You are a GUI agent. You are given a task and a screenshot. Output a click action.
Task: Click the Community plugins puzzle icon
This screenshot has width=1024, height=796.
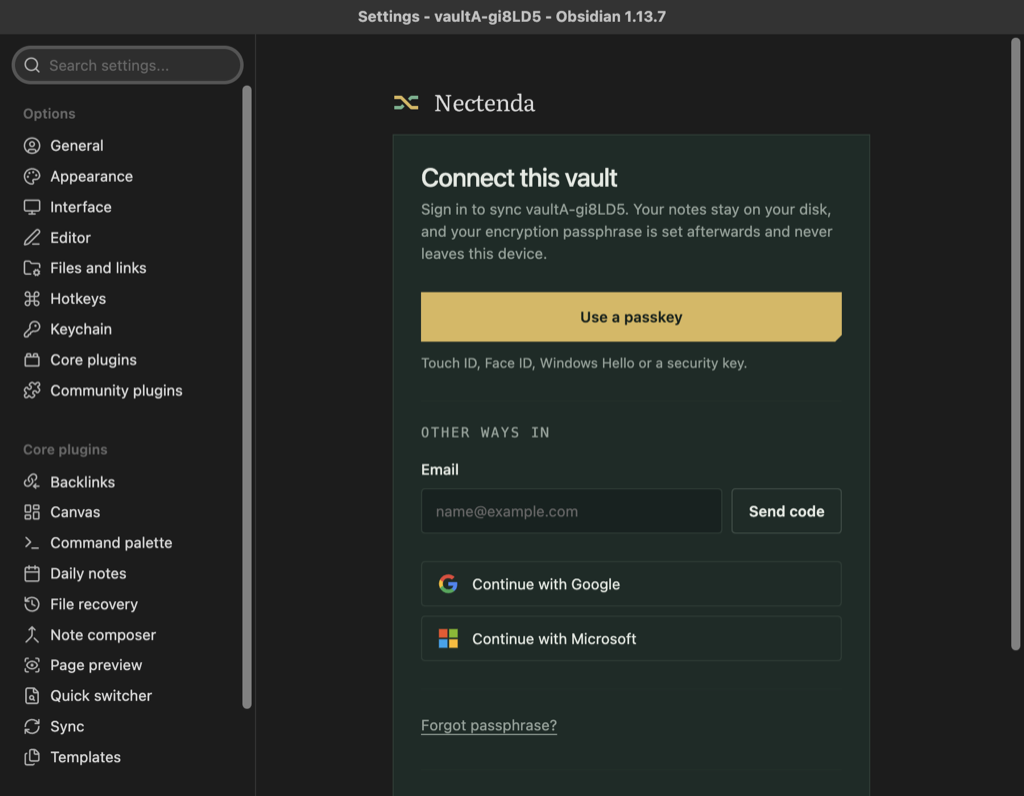click(x=32, y=390)
